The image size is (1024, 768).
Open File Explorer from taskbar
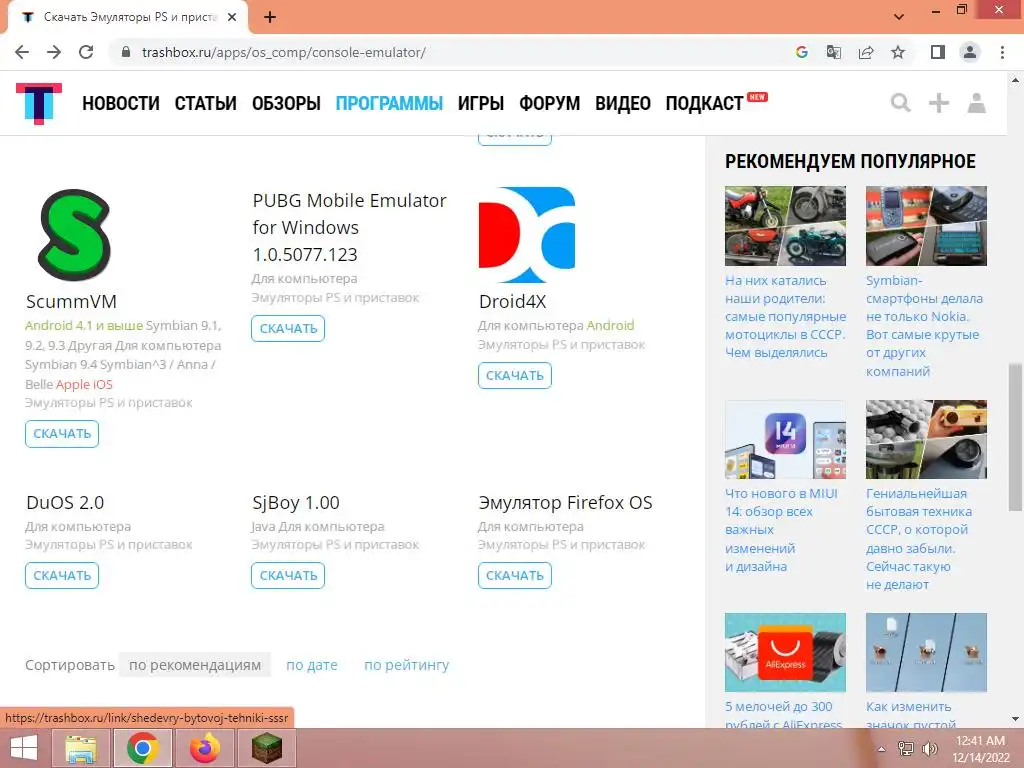81,748
